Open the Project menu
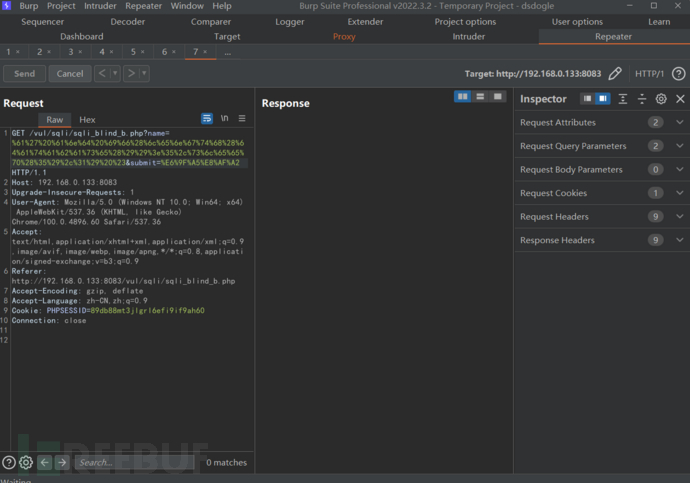The image size is (690, 483). [61, 6]
